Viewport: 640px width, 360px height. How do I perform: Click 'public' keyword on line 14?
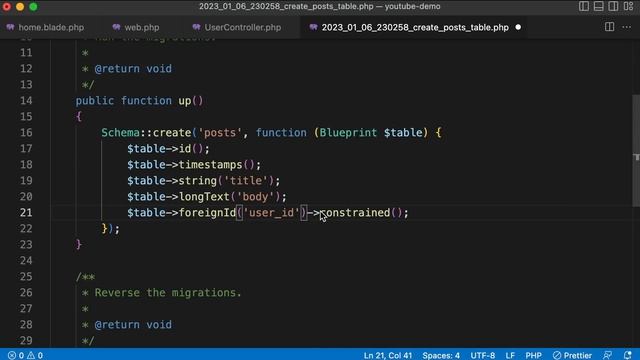[95, 101]
